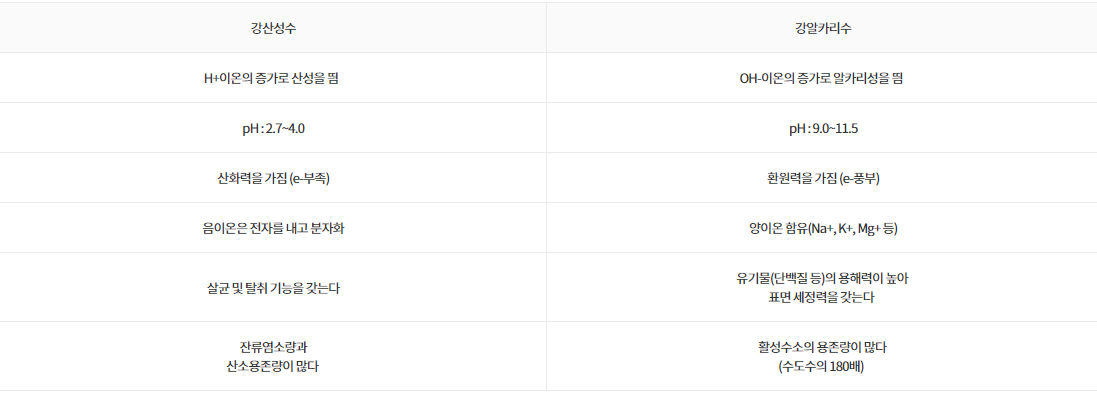Select the 잔류염소량과 text line
1097x393 pixels.
point(273,347)
